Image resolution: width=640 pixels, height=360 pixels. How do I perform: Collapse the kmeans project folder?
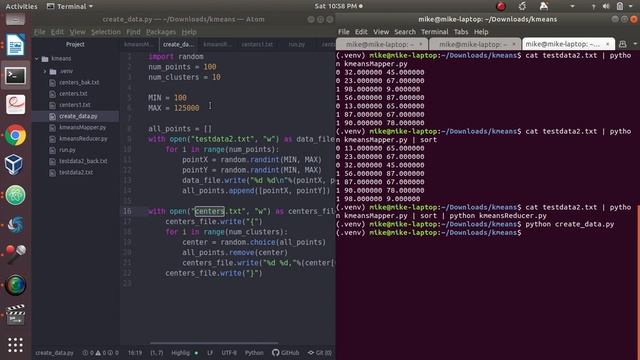[x=36, y=59]
